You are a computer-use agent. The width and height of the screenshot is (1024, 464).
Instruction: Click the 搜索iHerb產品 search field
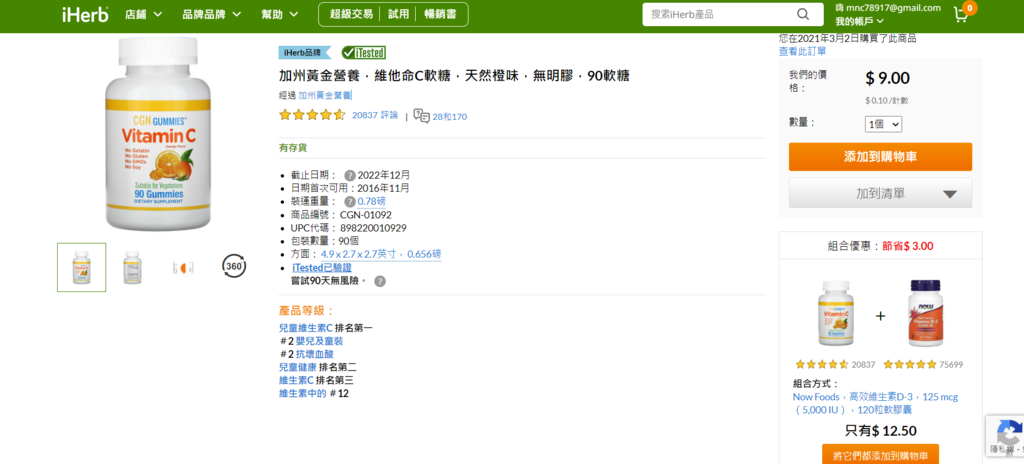point(718,14)
